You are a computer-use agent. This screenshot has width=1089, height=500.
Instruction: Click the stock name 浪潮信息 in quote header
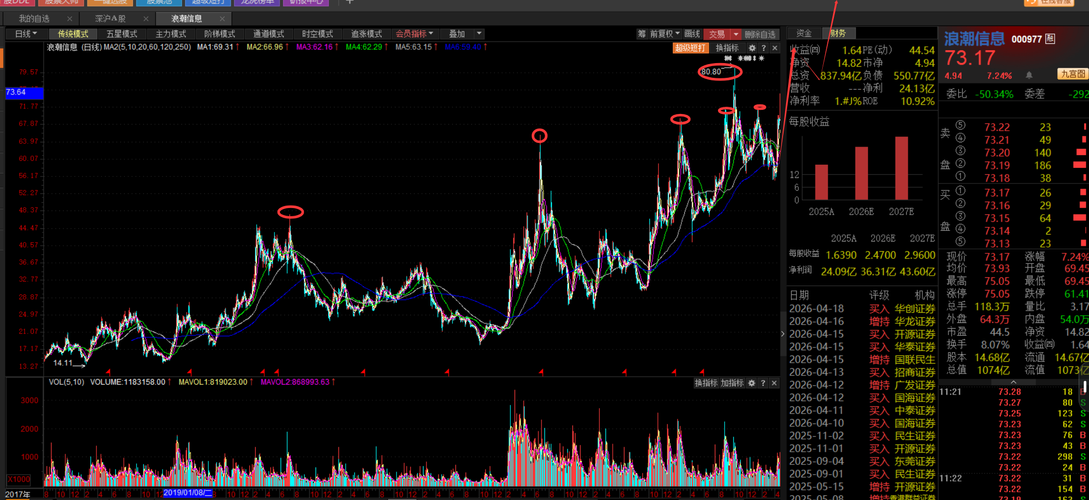pyautogui.click(x=973, y=38)
